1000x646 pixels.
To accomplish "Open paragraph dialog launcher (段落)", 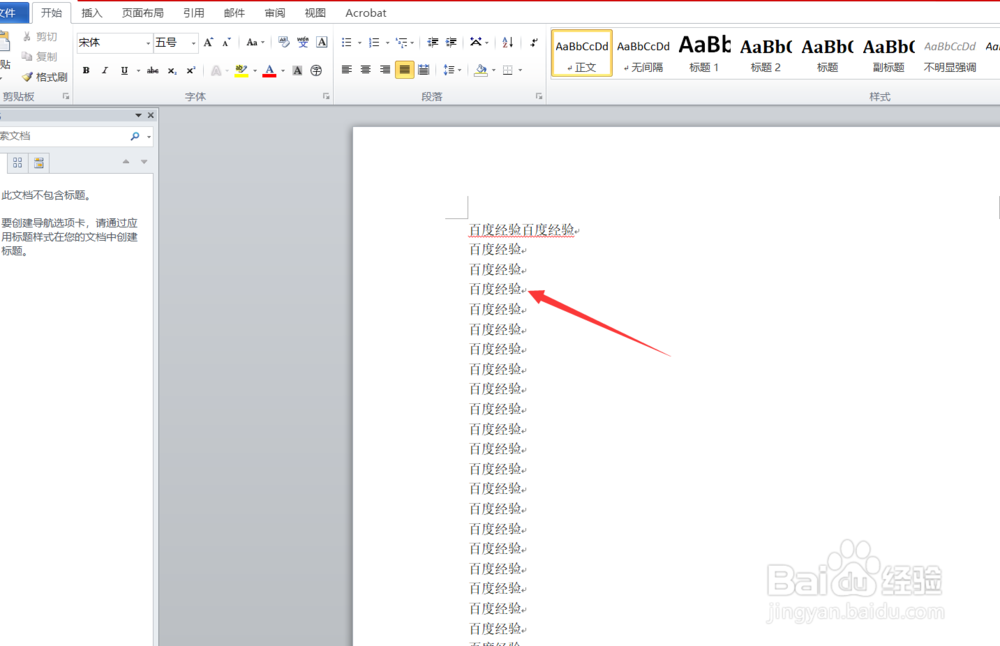I will tap(539, 96).
